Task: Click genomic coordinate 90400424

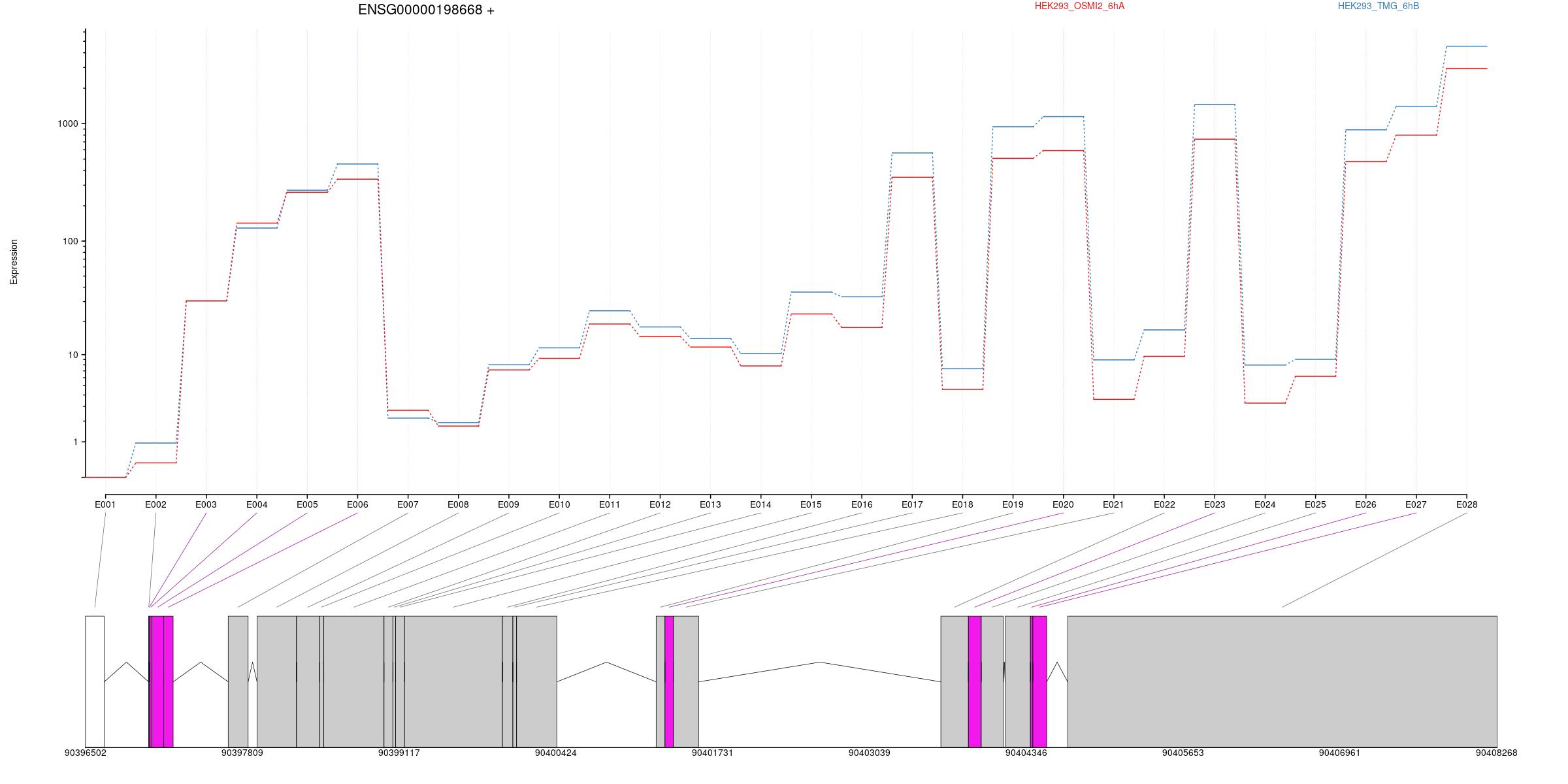Action: tap(556, 753)
